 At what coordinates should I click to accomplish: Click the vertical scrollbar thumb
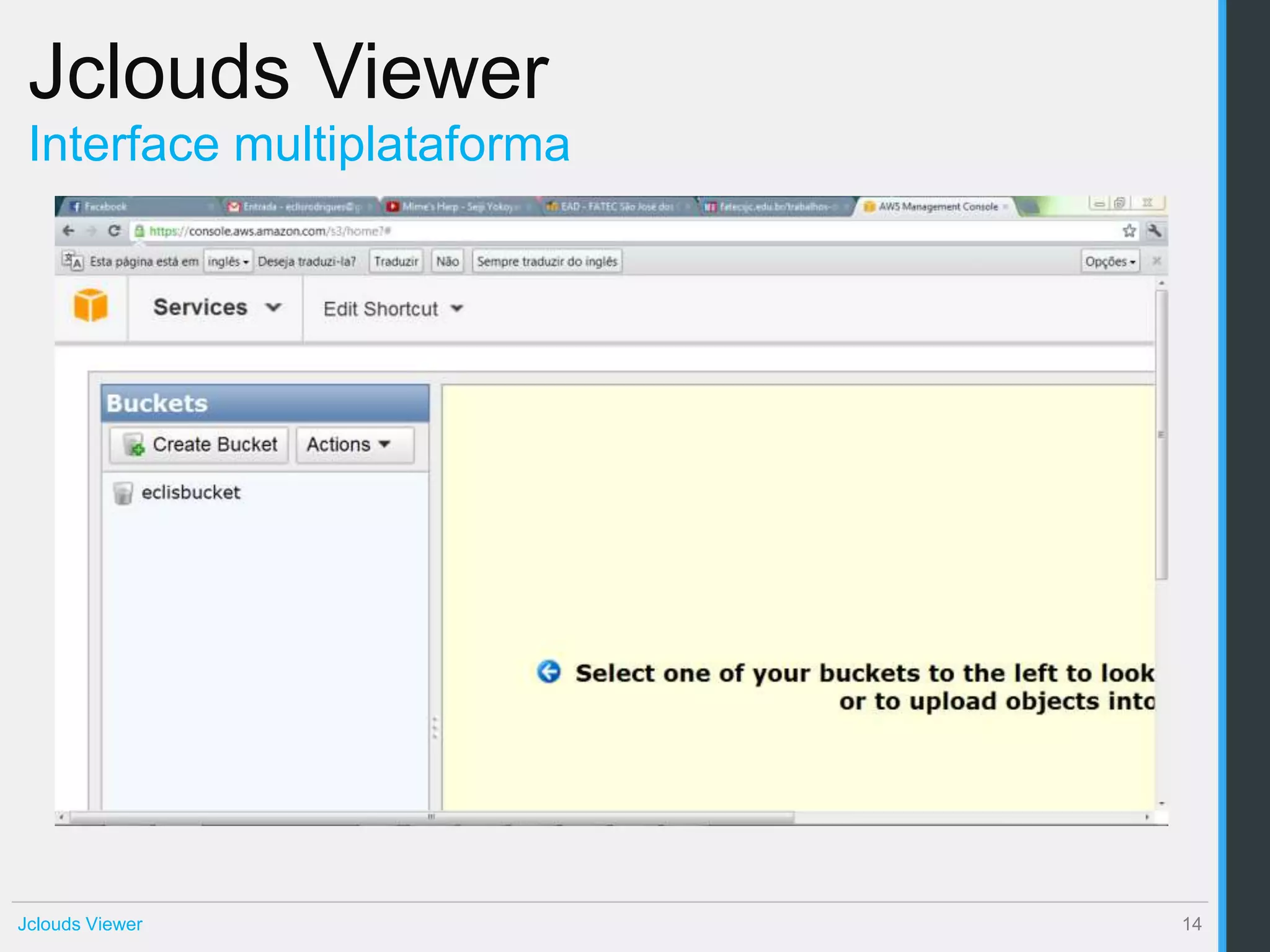click(1161, 434)
